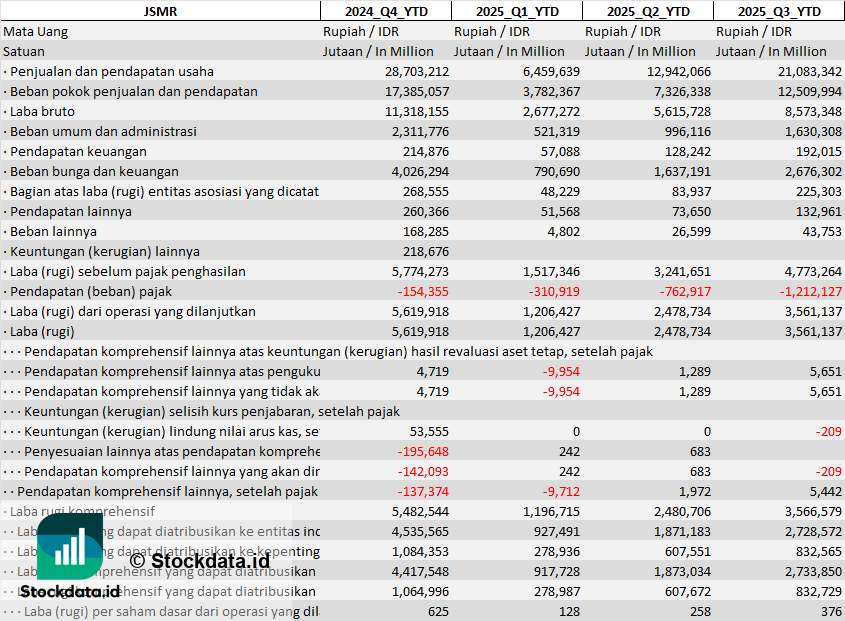
Task: Click the value 5,774,273
Action: click(420, 271)
